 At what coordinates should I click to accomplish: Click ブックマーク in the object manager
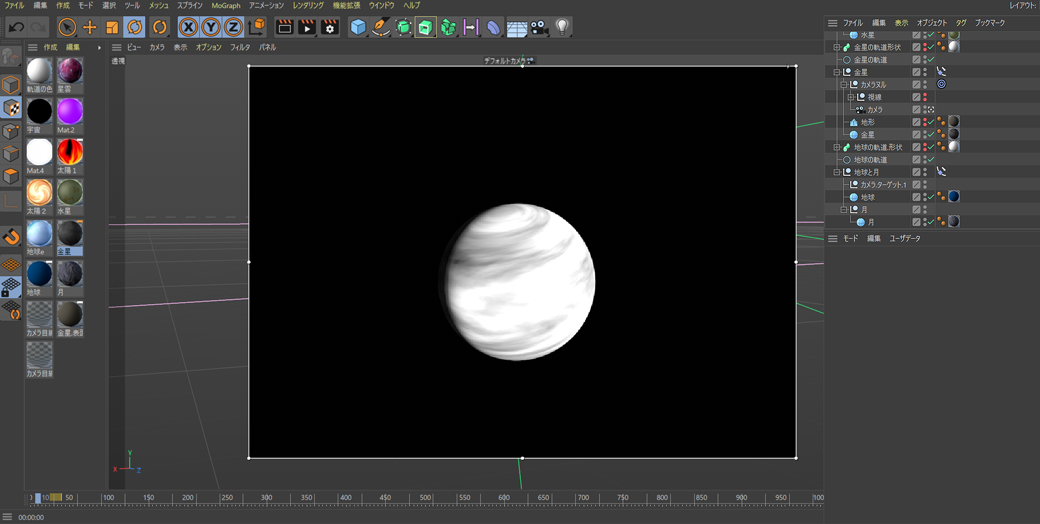[989, 23]
